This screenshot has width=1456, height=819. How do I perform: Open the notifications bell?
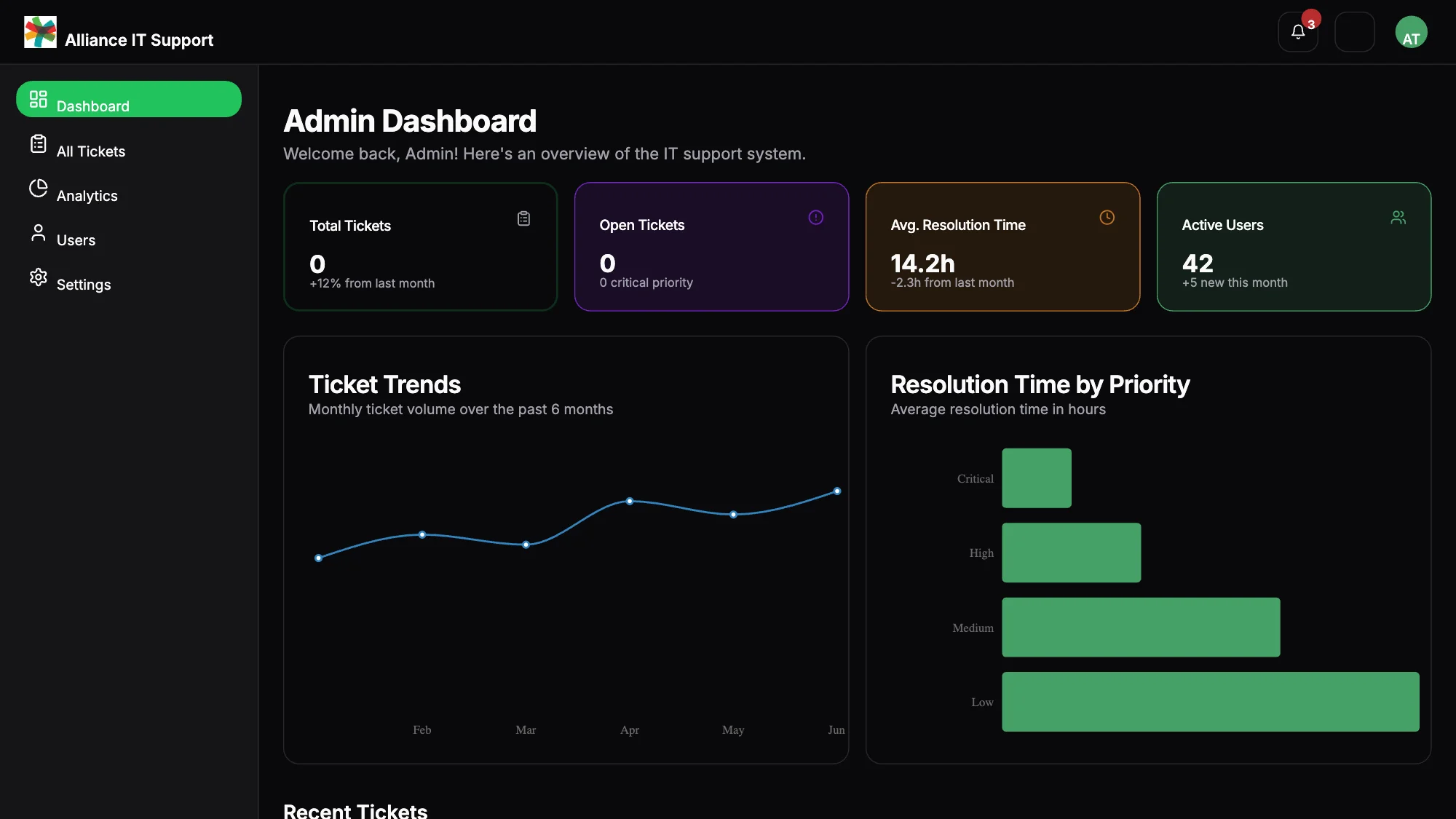click(1298, 32)
